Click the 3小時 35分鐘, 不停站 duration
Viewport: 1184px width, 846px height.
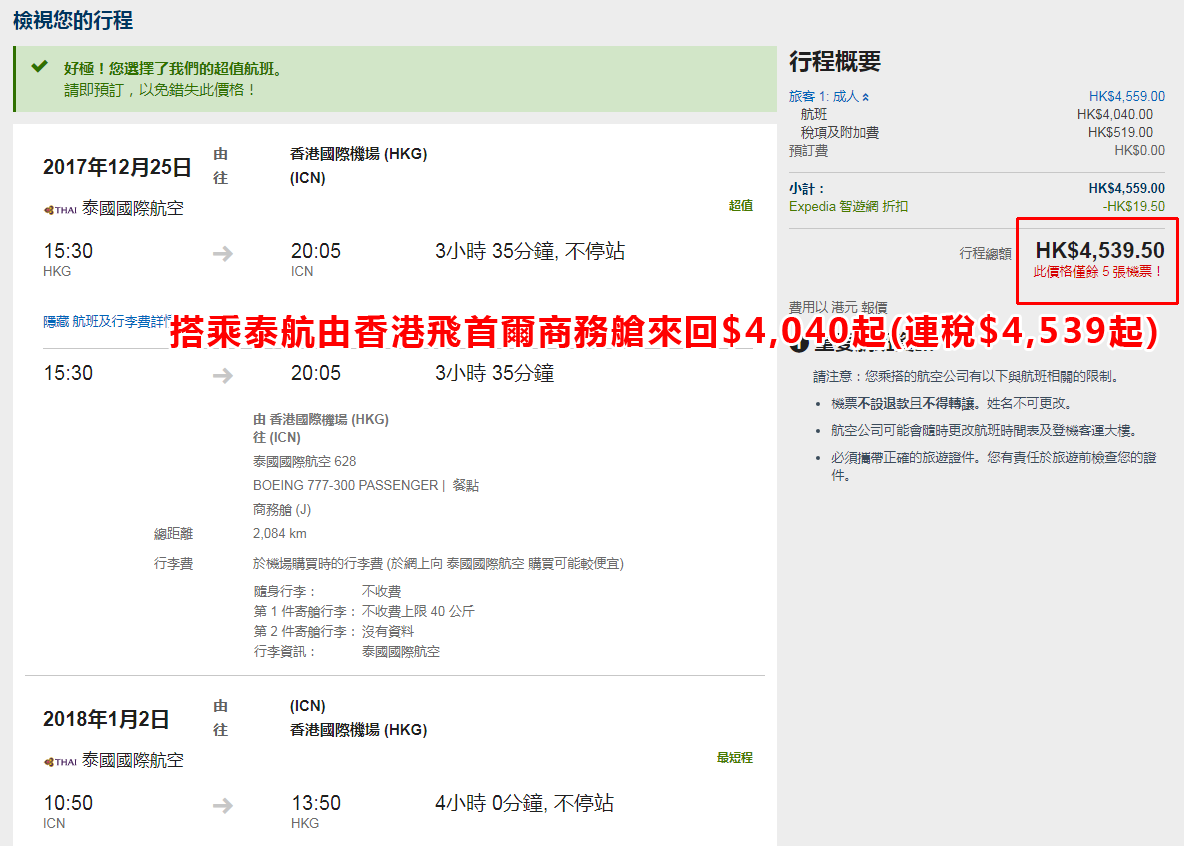coord(530,252)
